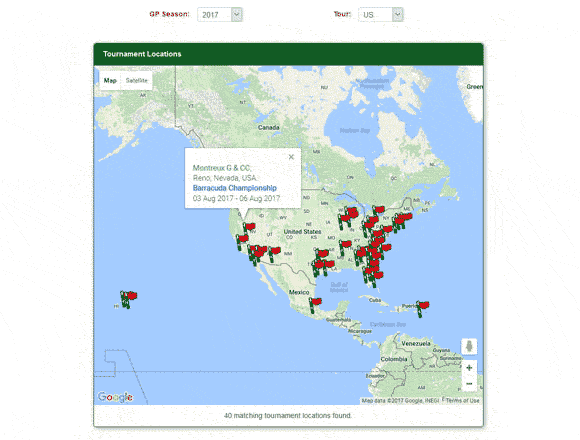Open the Terms of Use link
The width and height of the screenshot is (580, 440).
coord(462,400)
